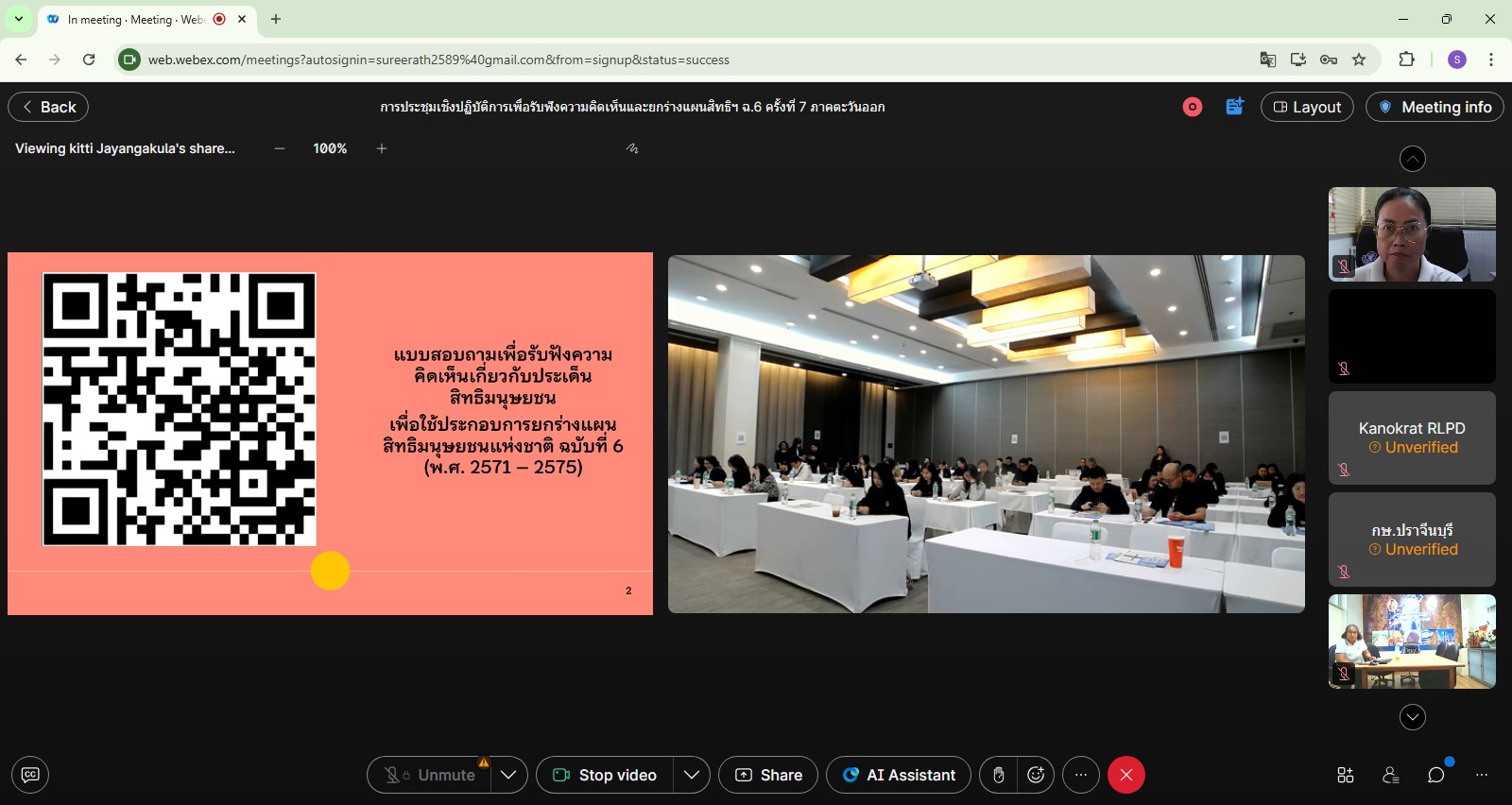This screenshot has height=805, width=1512.
Task: Expand video options arrow beside Stop video
Action: tap(692, 775)
